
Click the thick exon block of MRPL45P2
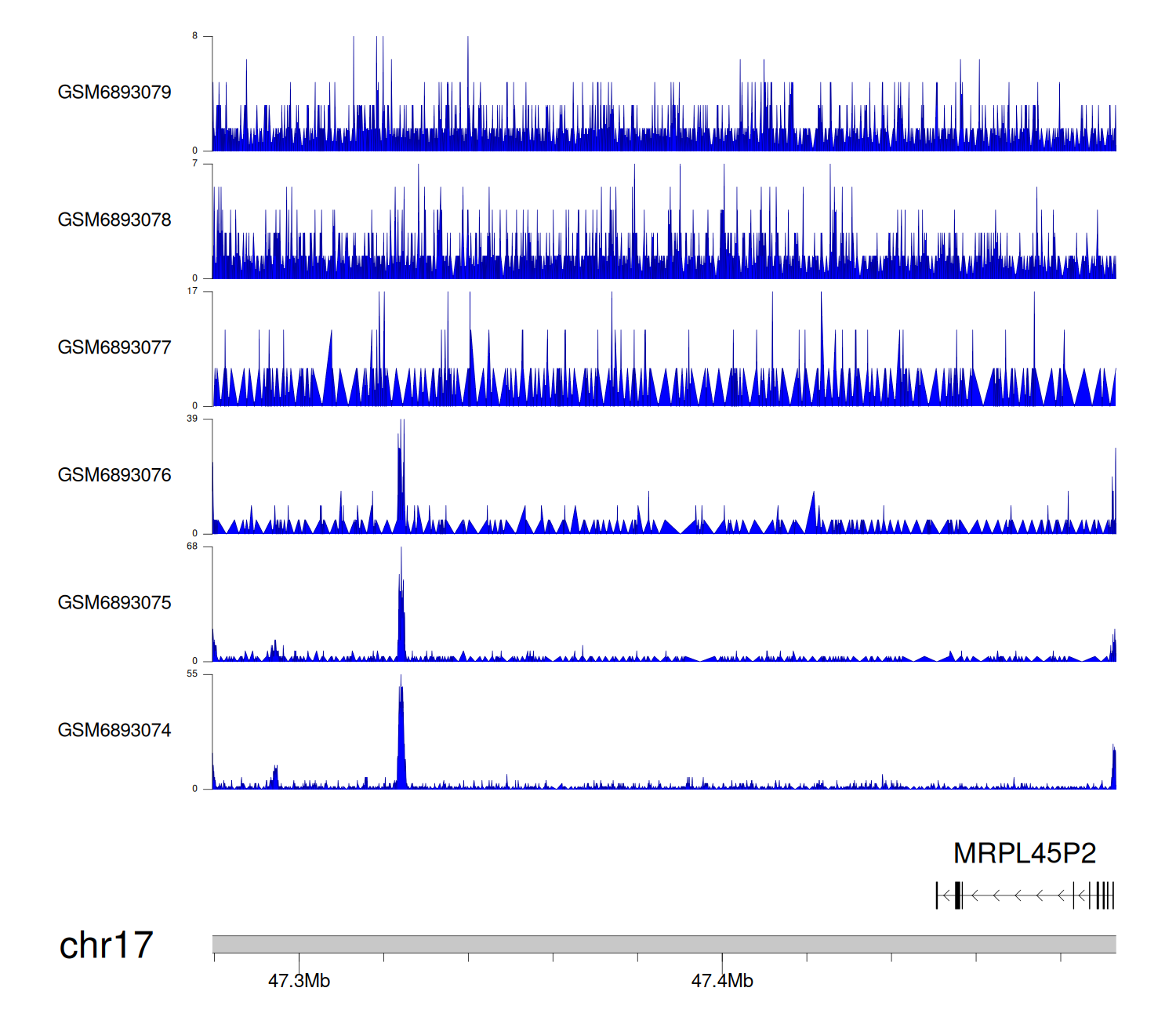tap(958, 895)
